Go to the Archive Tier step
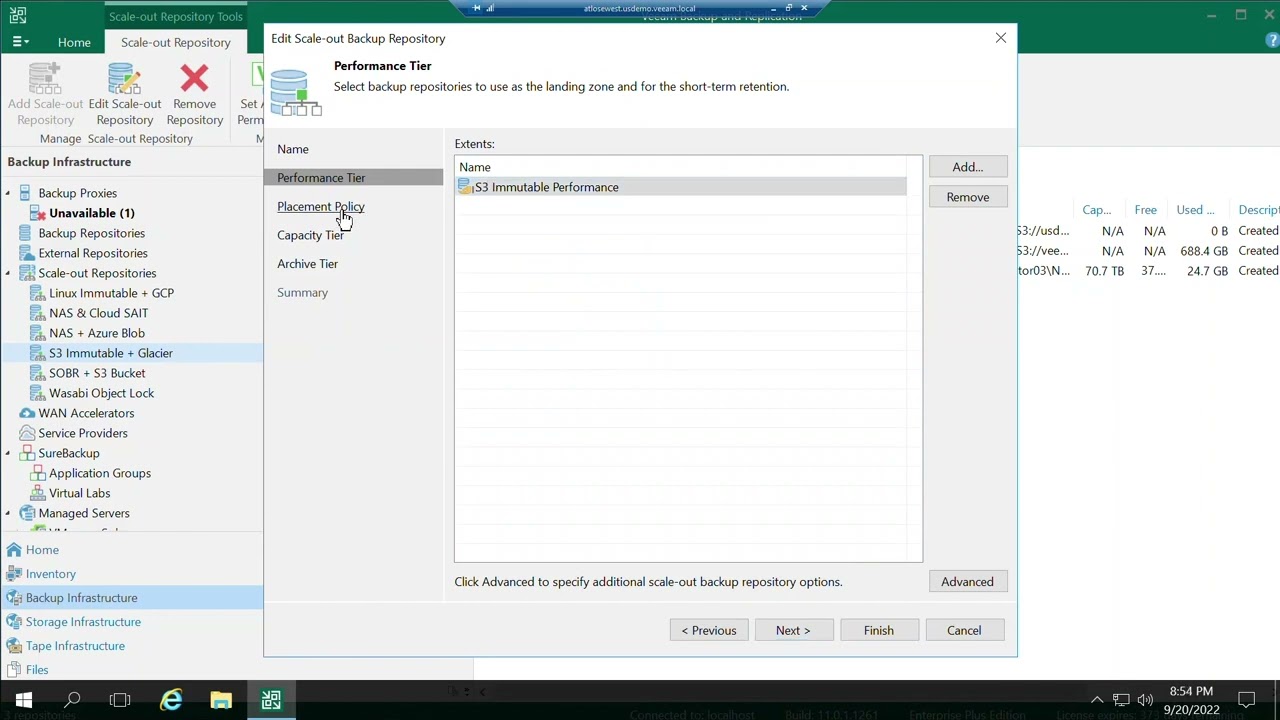 [x=307, y=264]
